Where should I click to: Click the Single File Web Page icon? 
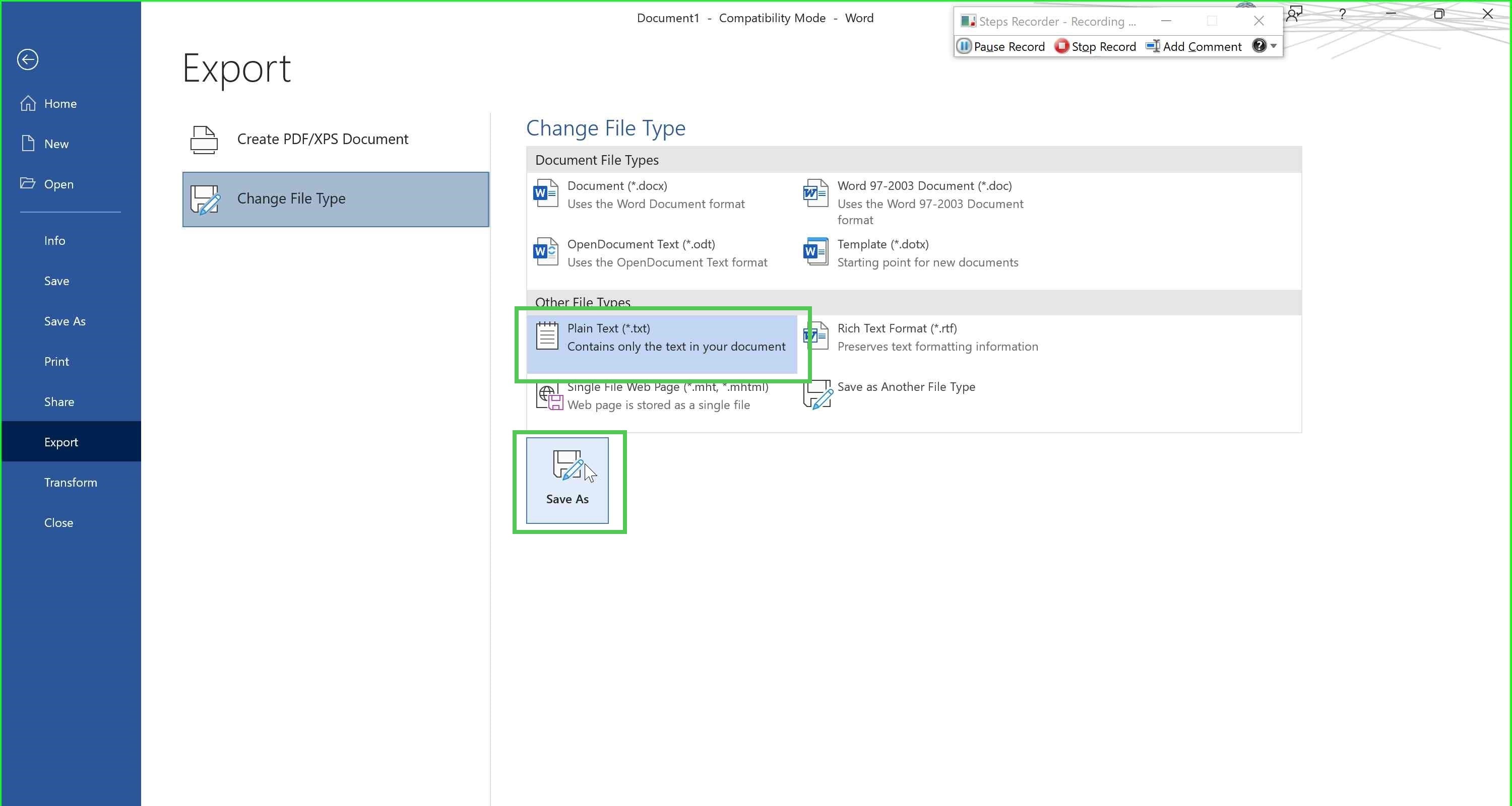pyautogui.click(x=549, y=396)
